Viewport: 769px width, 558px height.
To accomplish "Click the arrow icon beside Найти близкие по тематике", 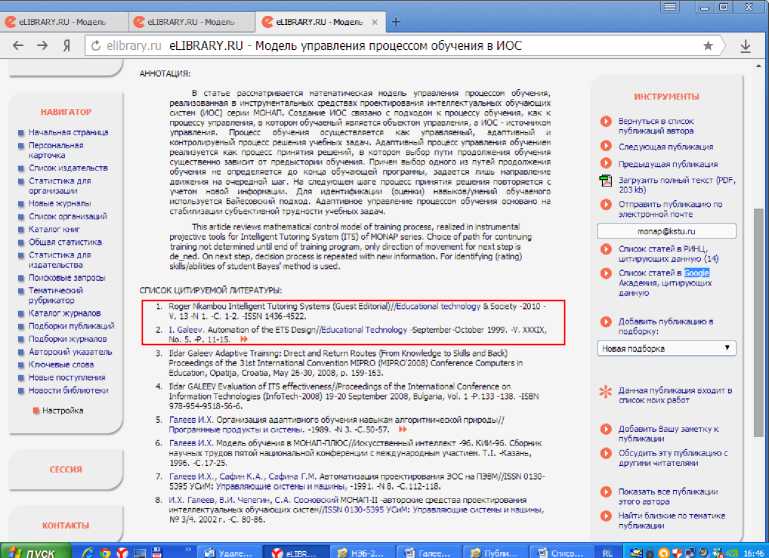I will coord(606,516).
